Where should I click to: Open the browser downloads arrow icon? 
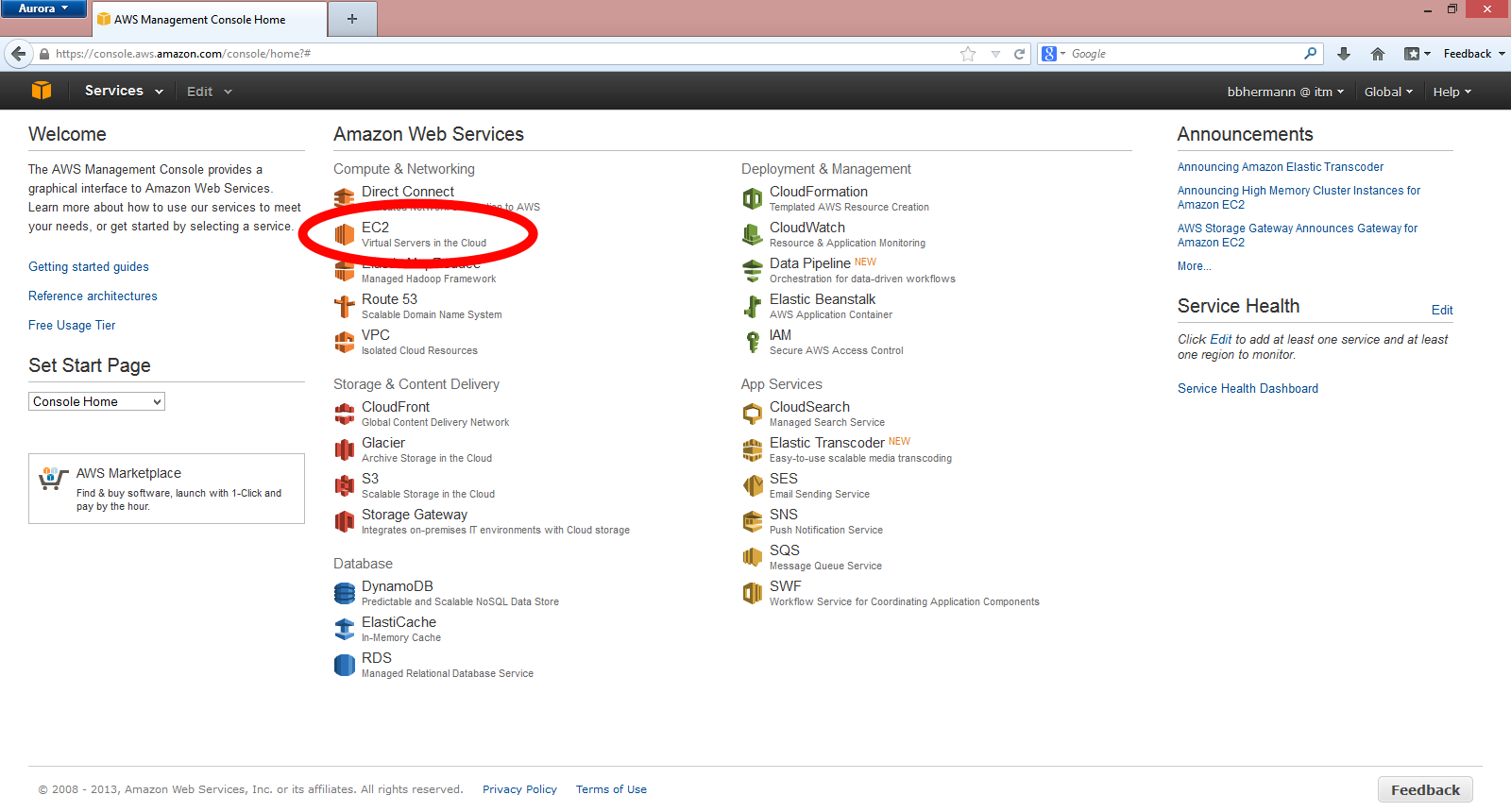point(1344,54)
